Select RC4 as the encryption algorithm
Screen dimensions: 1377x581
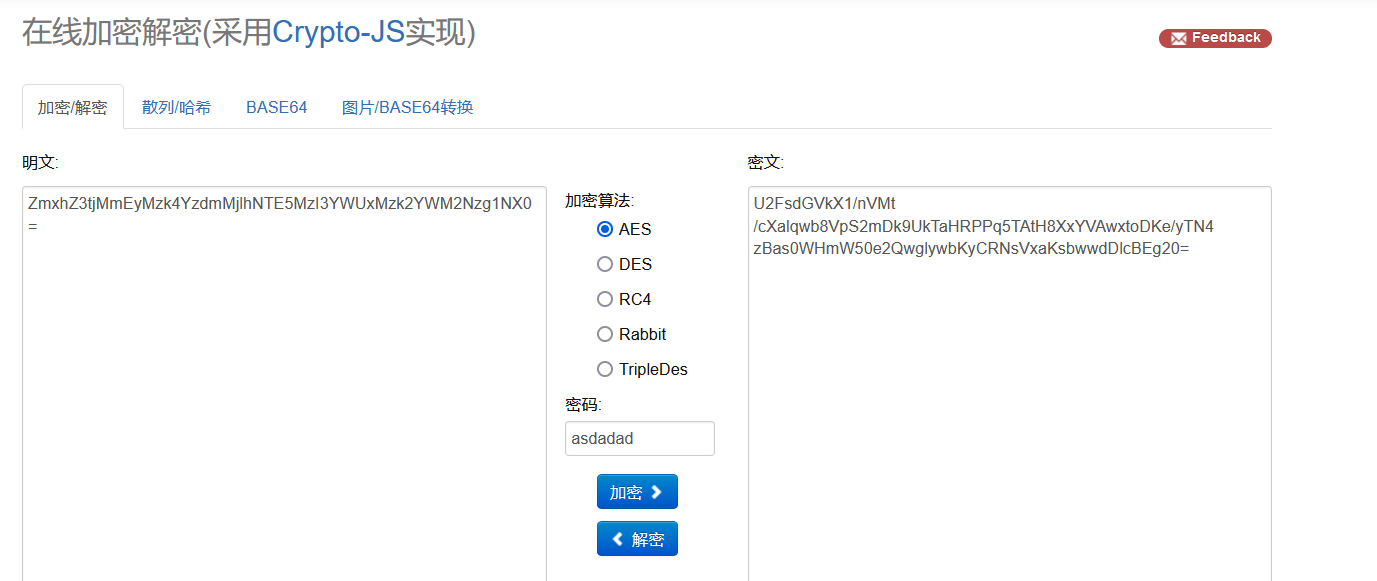coord(605,299)
